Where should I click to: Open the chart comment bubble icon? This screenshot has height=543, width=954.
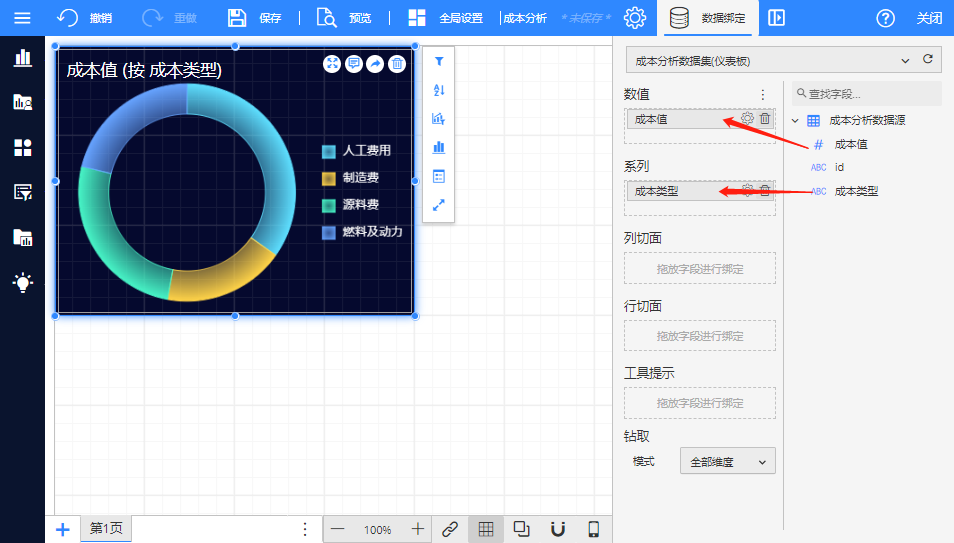point(354,64)
